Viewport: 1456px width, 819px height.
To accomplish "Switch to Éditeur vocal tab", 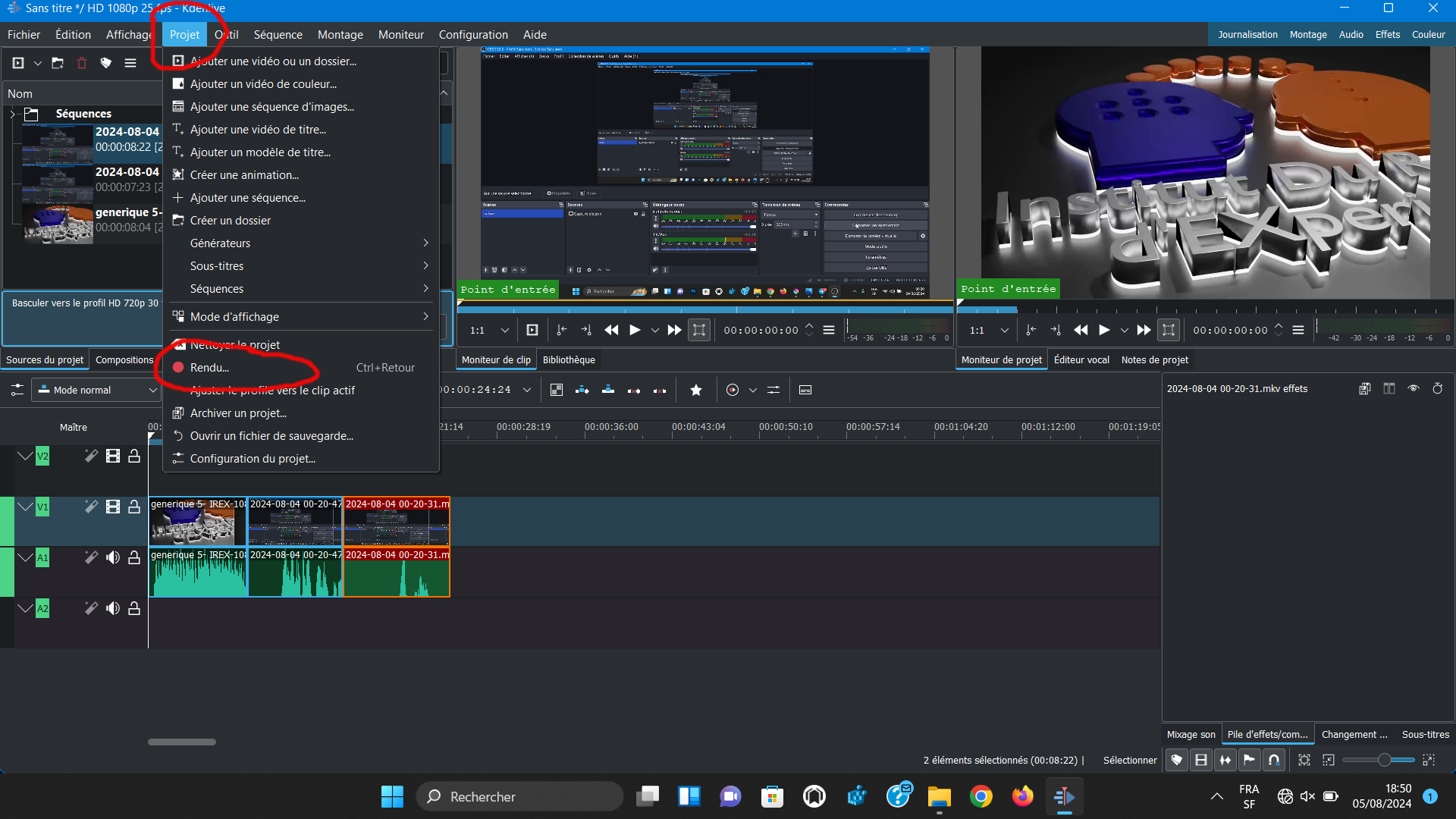I will pos(1081,359).
